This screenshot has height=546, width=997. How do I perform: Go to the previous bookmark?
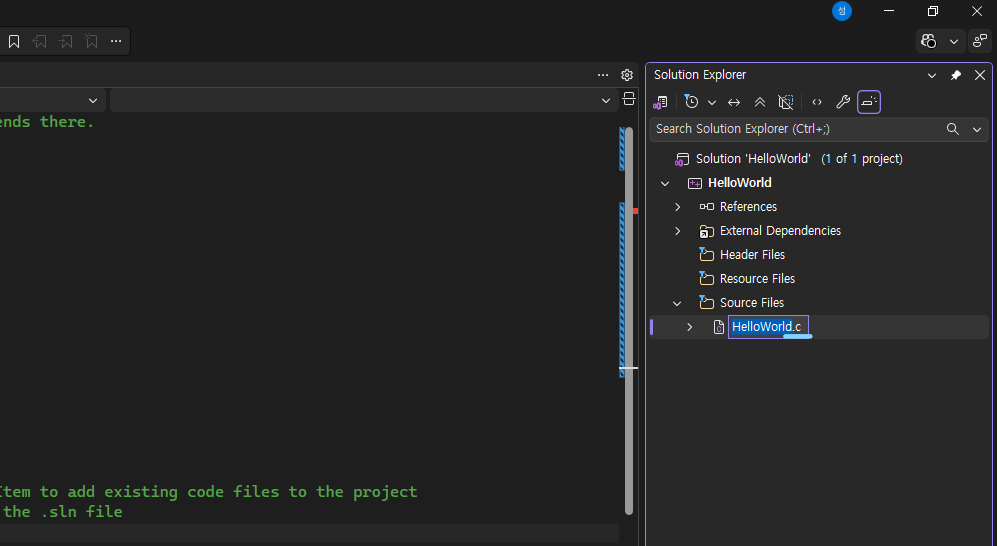(39, 41)
